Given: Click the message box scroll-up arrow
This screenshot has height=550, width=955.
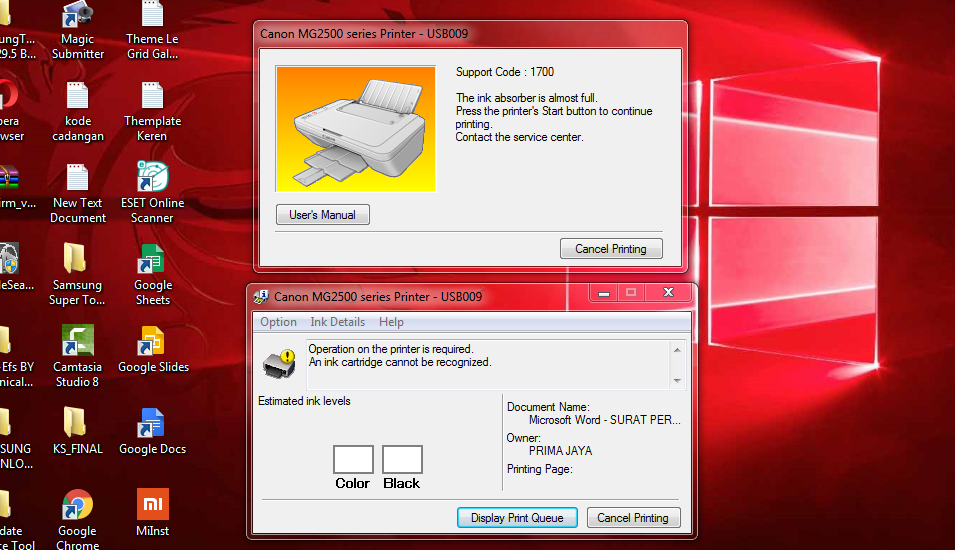Looking at the screenshot, I should tap(677, 350).
